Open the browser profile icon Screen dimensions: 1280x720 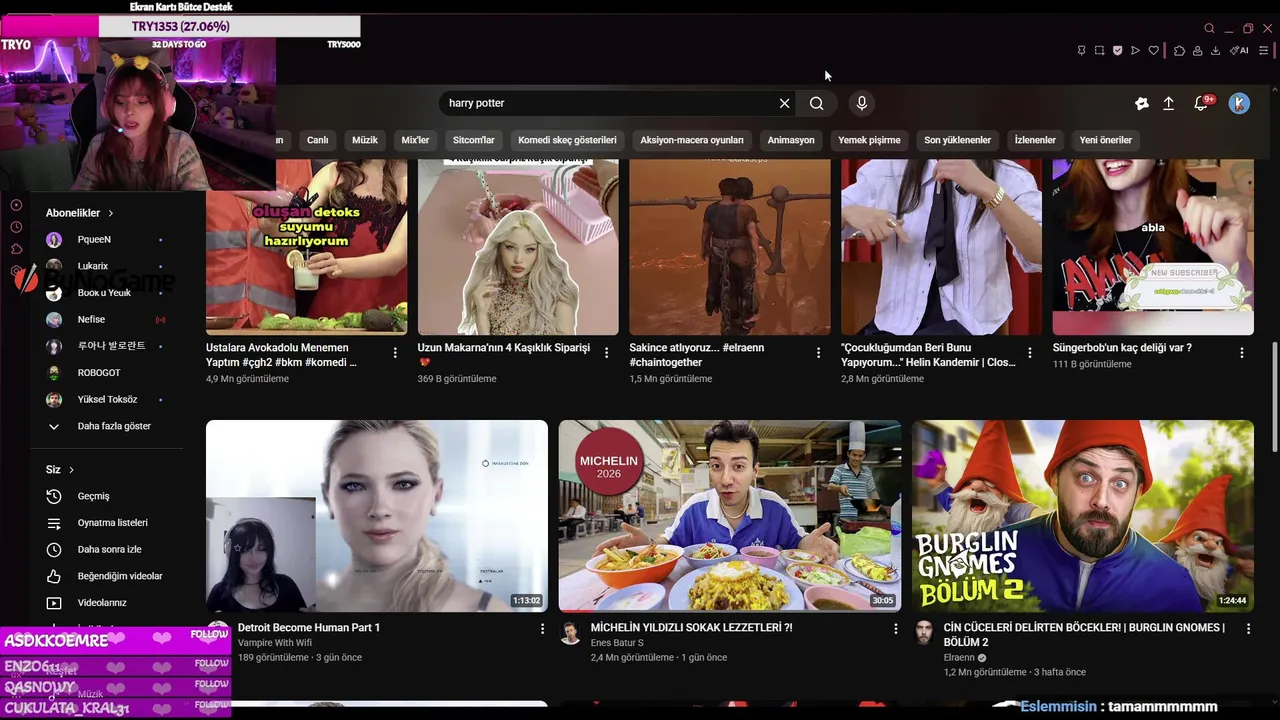(1197, 50)
